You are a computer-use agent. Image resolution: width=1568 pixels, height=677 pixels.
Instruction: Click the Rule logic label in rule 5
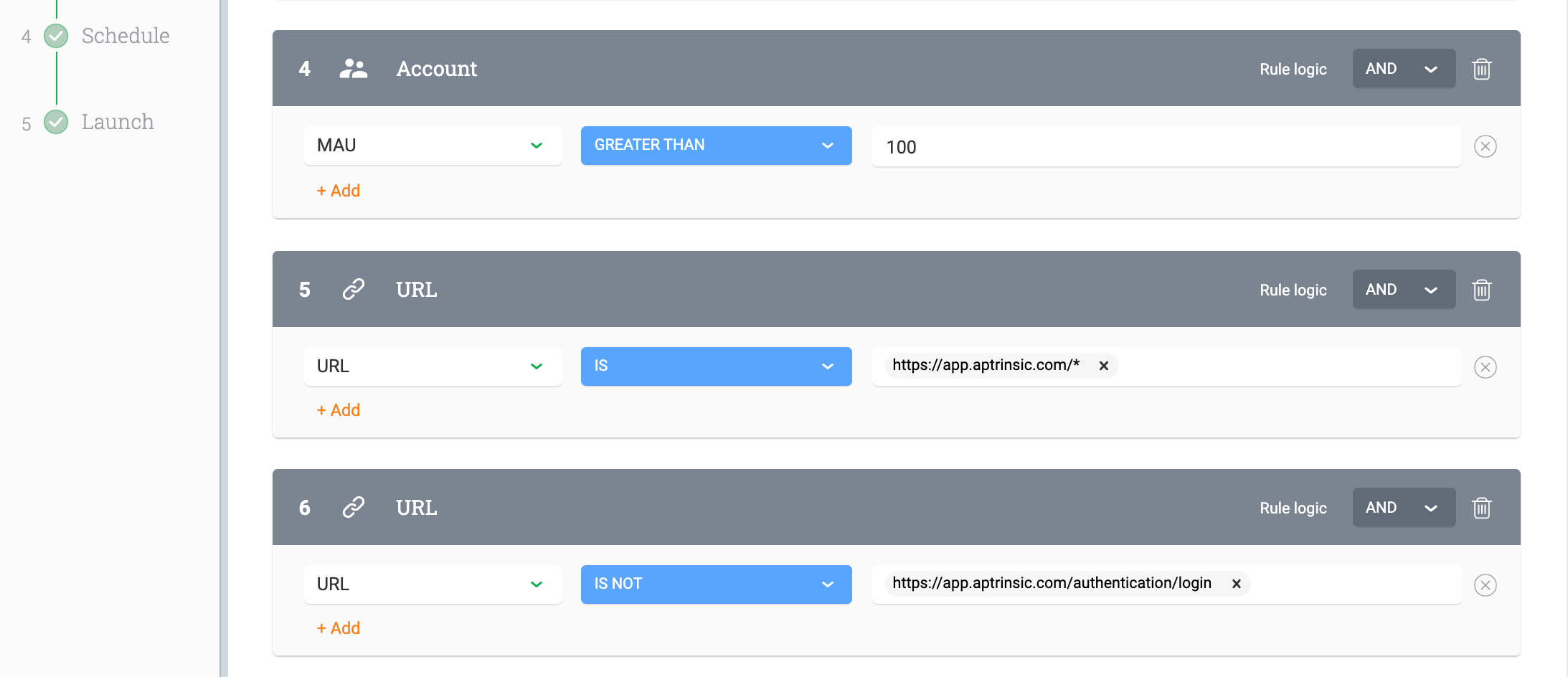coord(1293,290)
